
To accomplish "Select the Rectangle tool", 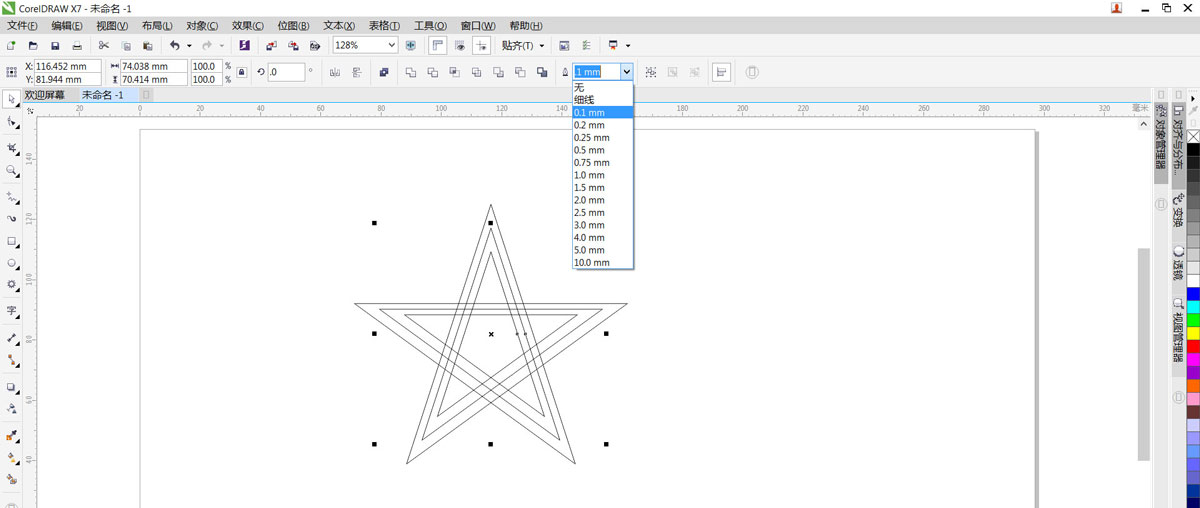I will tap(12, 242).
